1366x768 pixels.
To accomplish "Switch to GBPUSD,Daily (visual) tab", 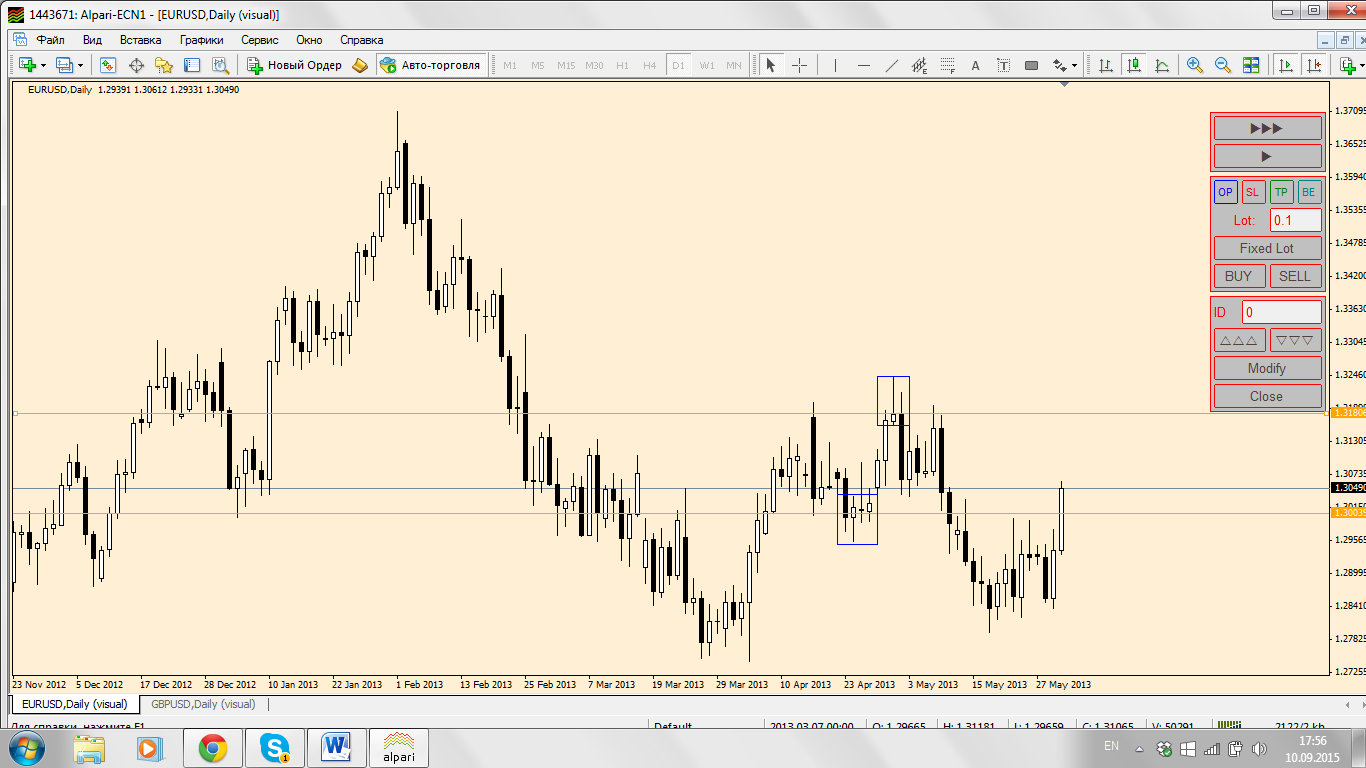I will click(203, 704).
